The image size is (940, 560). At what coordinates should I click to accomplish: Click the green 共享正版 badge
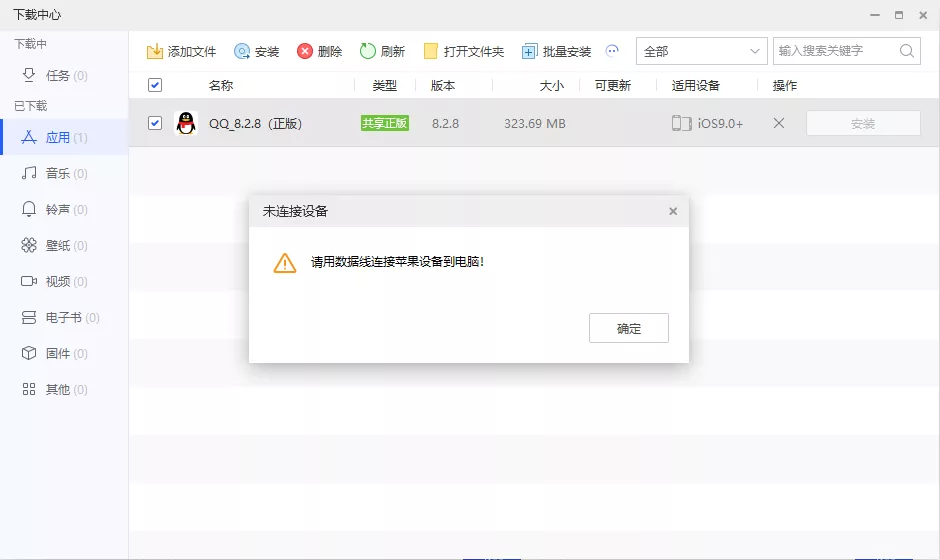pos(384,123)
